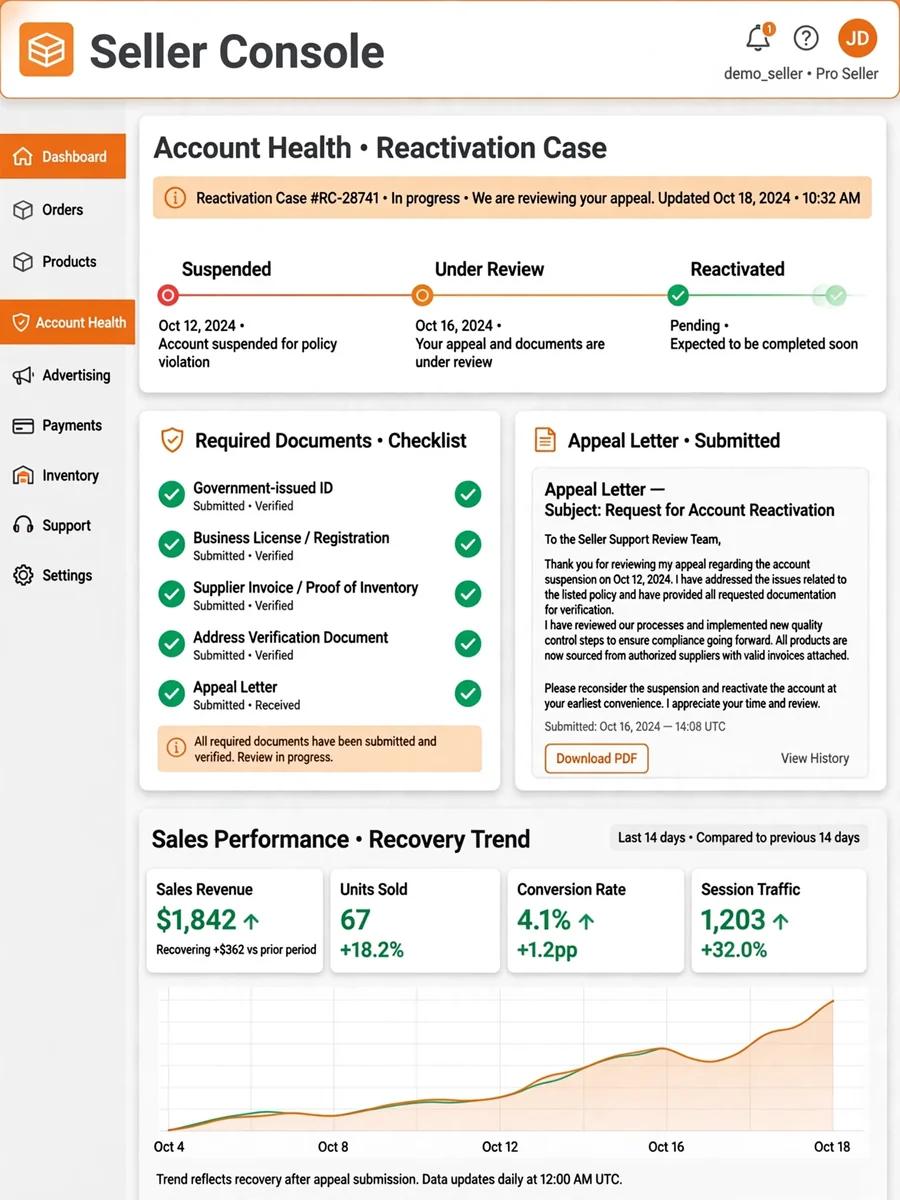Click the Reactivated stage check marker
This screenshot has height=1200, width=900.
(x=678, y=295)
